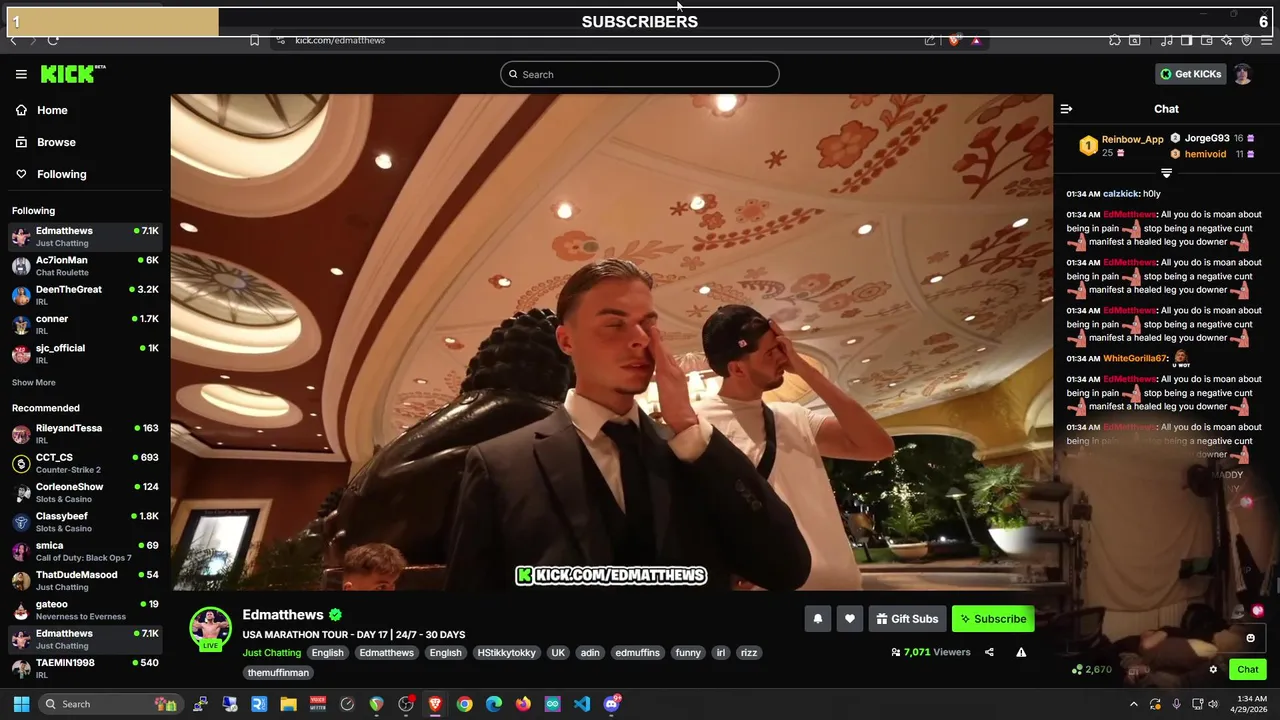The height and width of the screenshot is (720, 1280).
Task: Click Edmatthews streamer avatar under video
Action: pos(210,628)
